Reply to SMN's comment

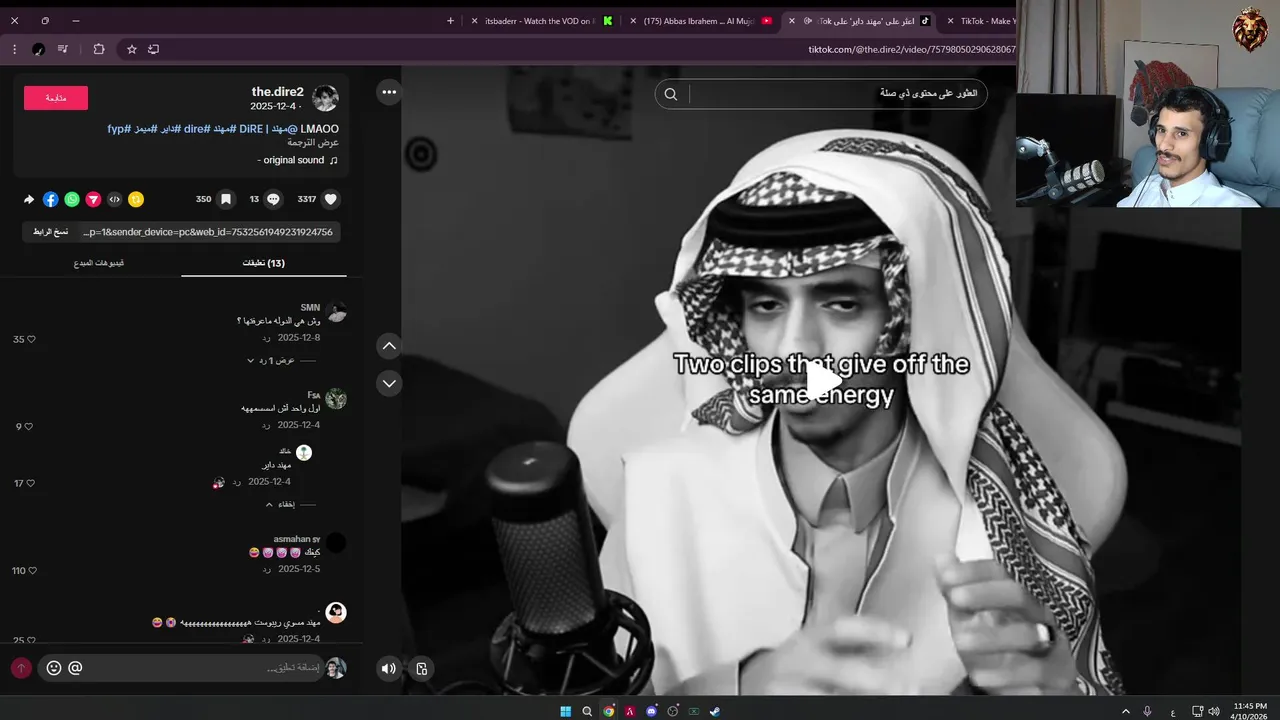(x=267, y=338)
